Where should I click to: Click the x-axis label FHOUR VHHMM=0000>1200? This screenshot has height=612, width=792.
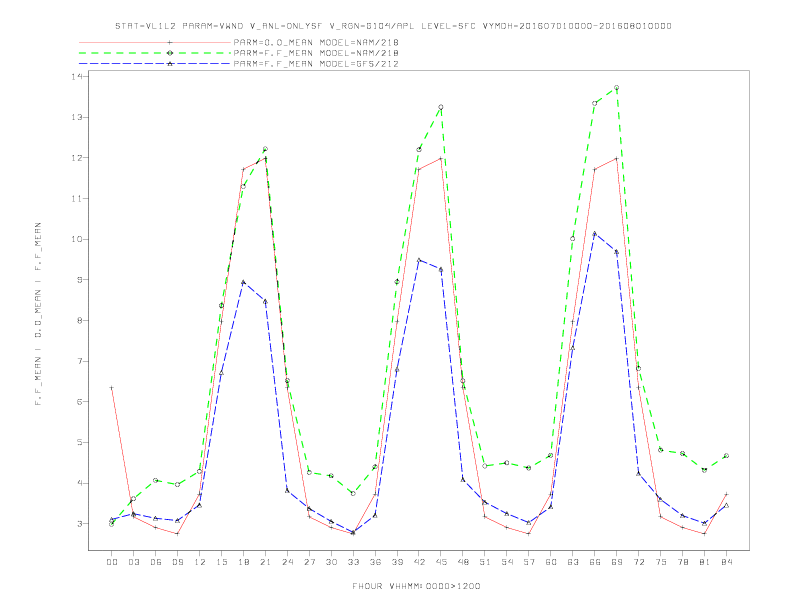416,586
